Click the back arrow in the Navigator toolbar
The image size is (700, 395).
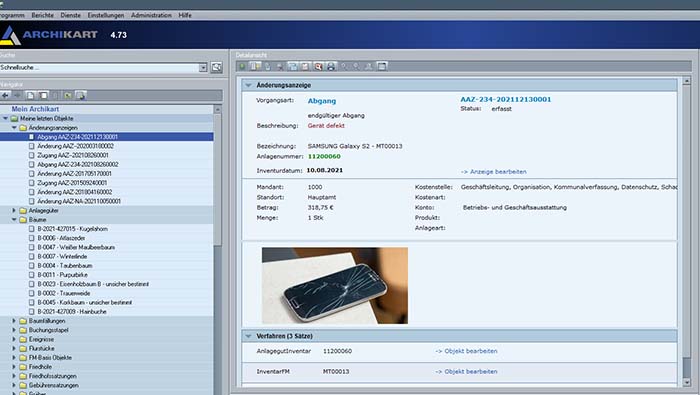6,96
